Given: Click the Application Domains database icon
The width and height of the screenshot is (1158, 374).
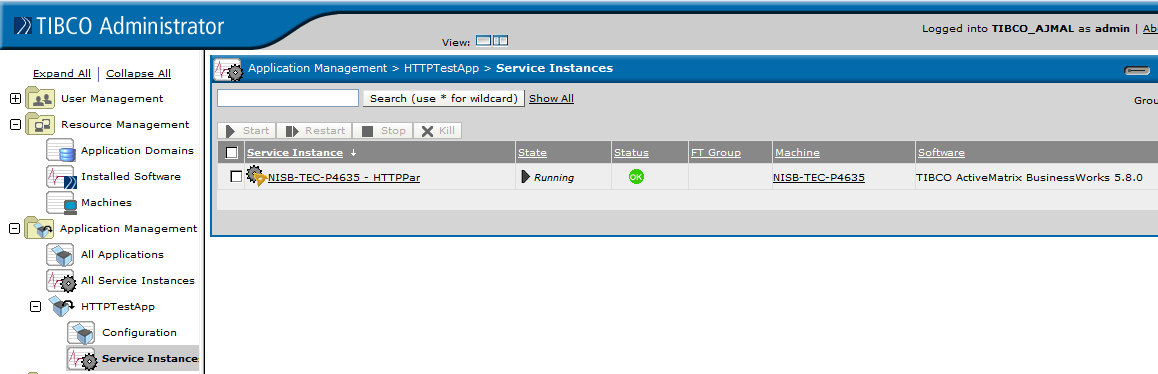Looking at the screenshot, I should pyautogui.click(x=61, y=150).
